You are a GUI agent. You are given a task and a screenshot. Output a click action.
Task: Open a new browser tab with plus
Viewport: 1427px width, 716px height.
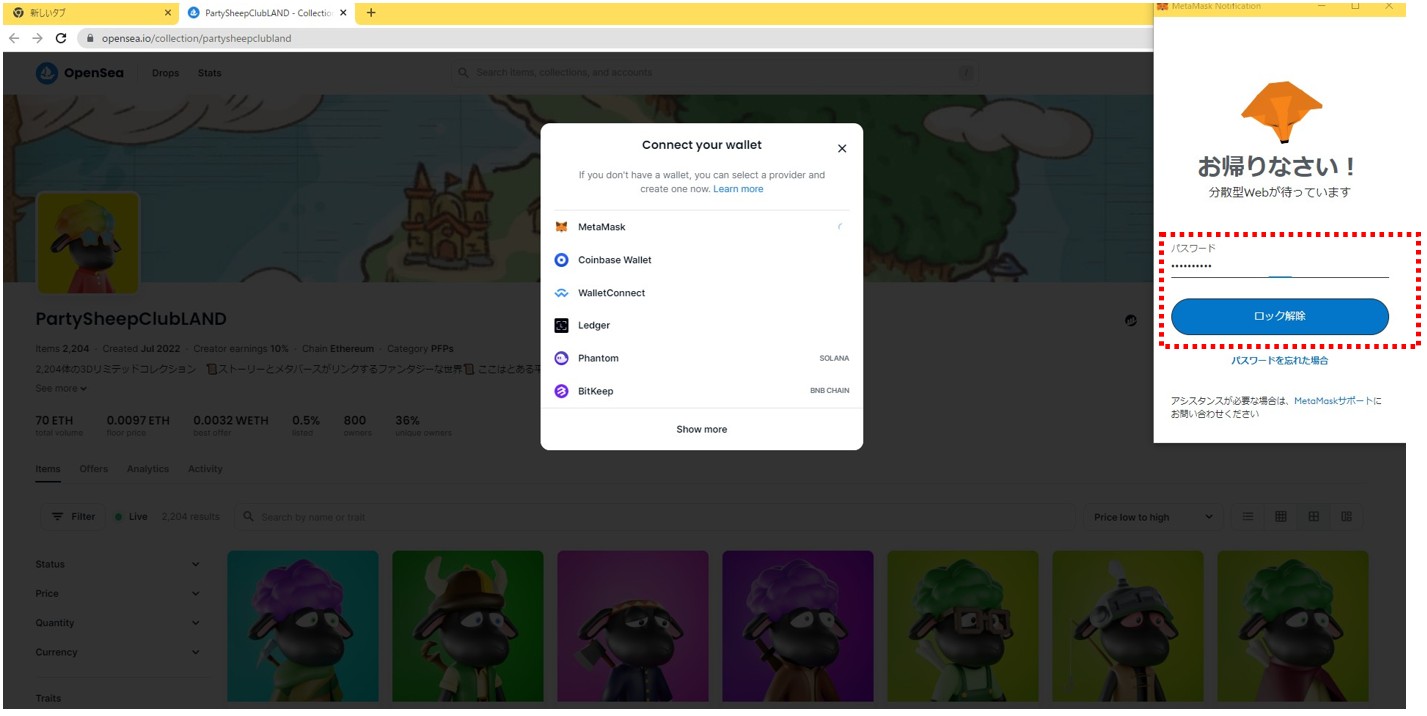click(371, 13)
